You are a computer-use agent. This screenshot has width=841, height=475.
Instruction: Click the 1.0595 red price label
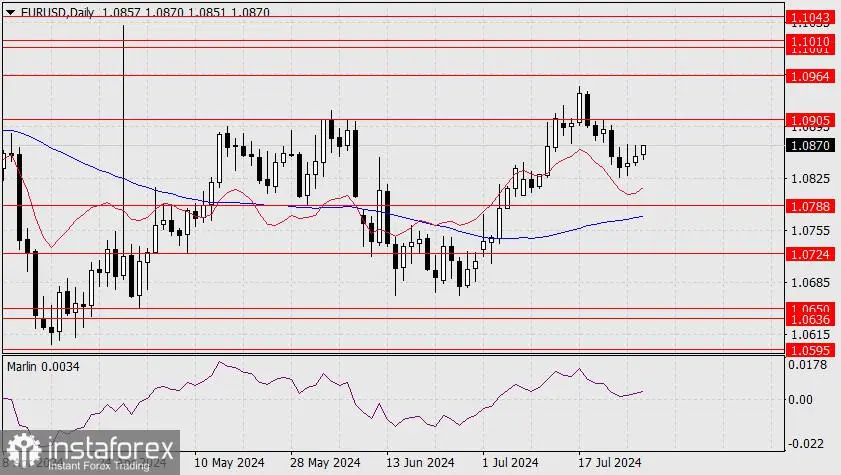click(x=810, y=351)
